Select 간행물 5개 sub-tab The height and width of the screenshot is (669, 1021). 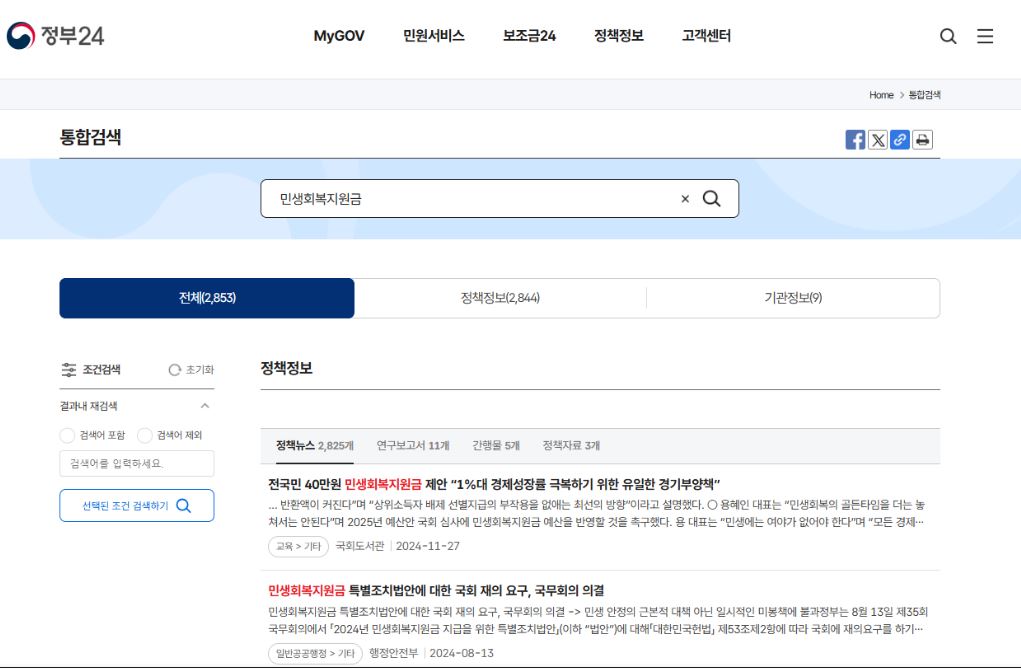(496, 446)
